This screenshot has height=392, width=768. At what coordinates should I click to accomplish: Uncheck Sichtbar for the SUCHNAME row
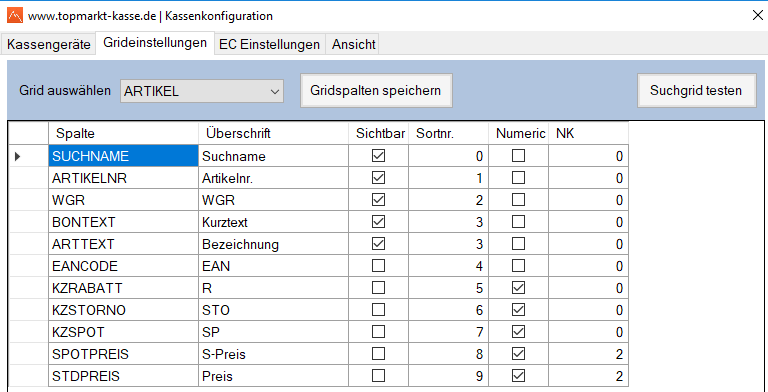[378, 156]
